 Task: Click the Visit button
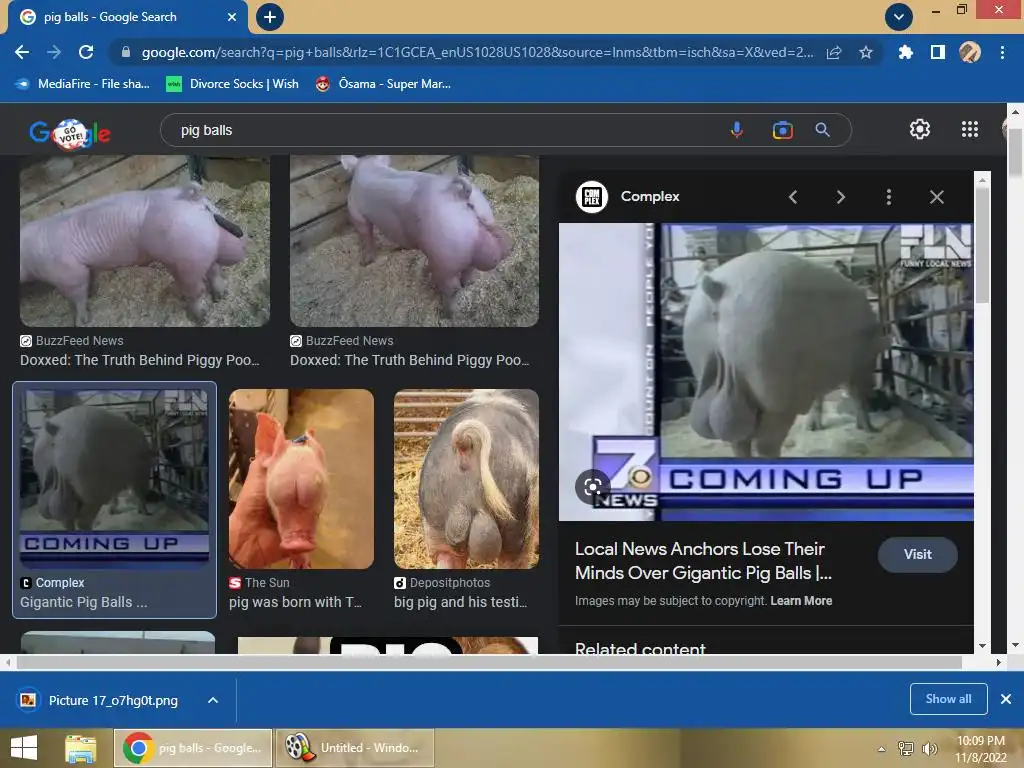(918, 554)
